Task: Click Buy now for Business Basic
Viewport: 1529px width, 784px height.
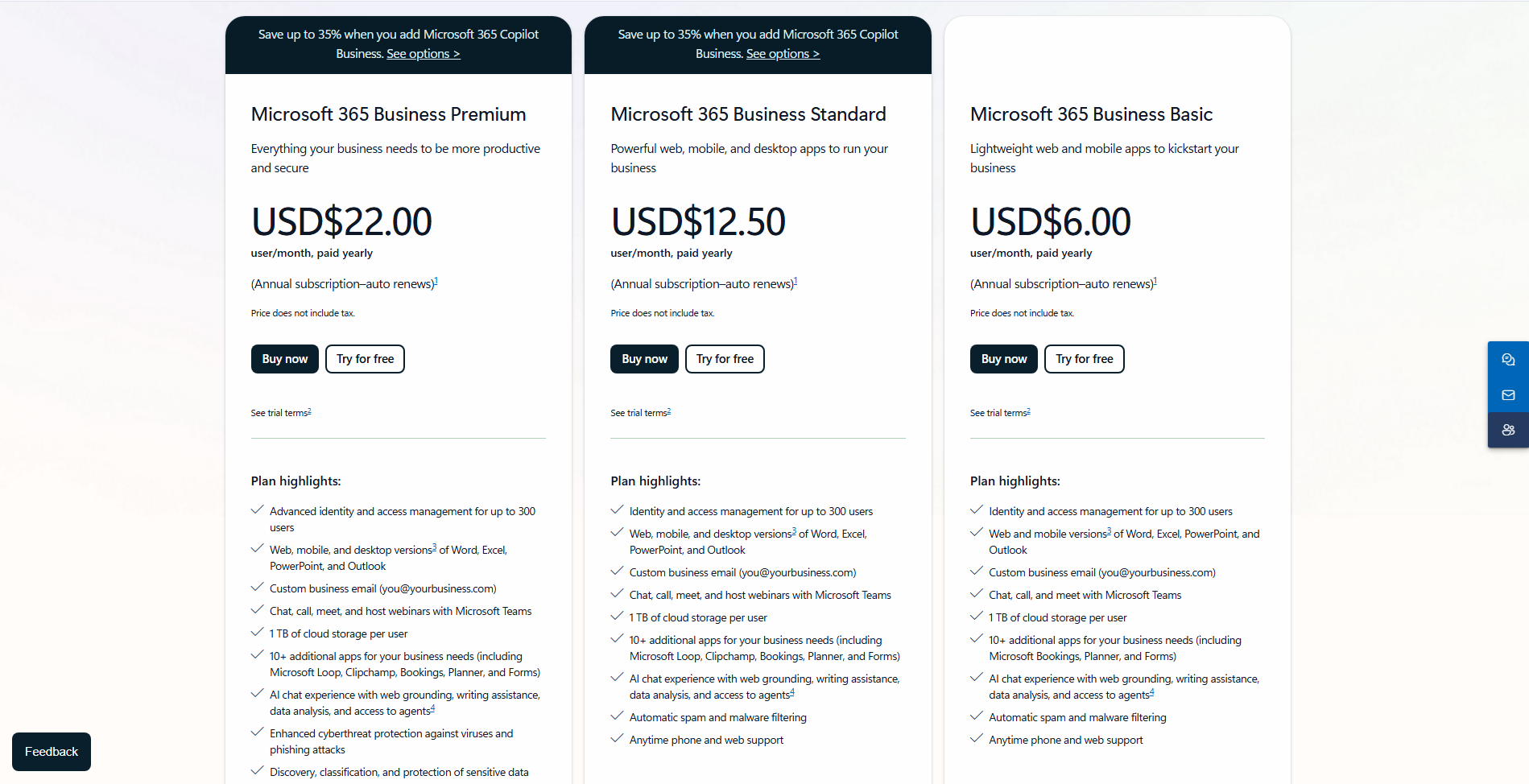Action: pos(1003,358)
